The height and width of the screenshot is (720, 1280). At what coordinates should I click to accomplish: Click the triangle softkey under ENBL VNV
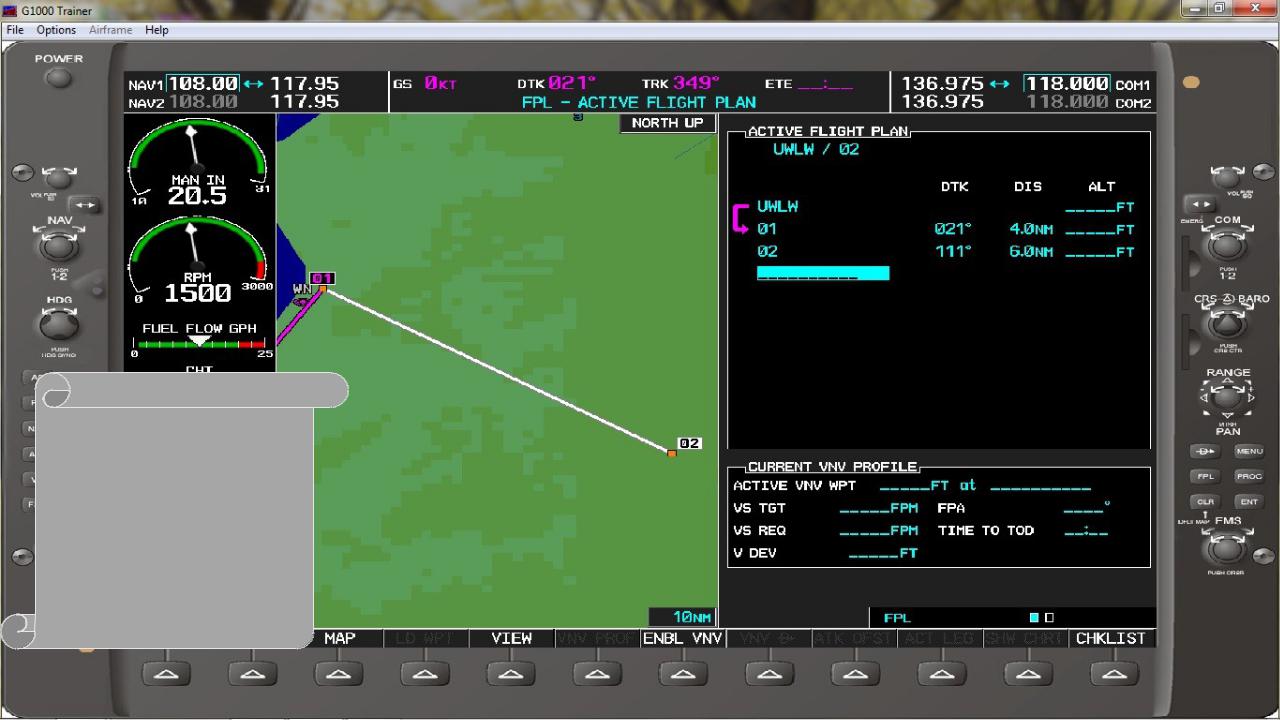683,674
